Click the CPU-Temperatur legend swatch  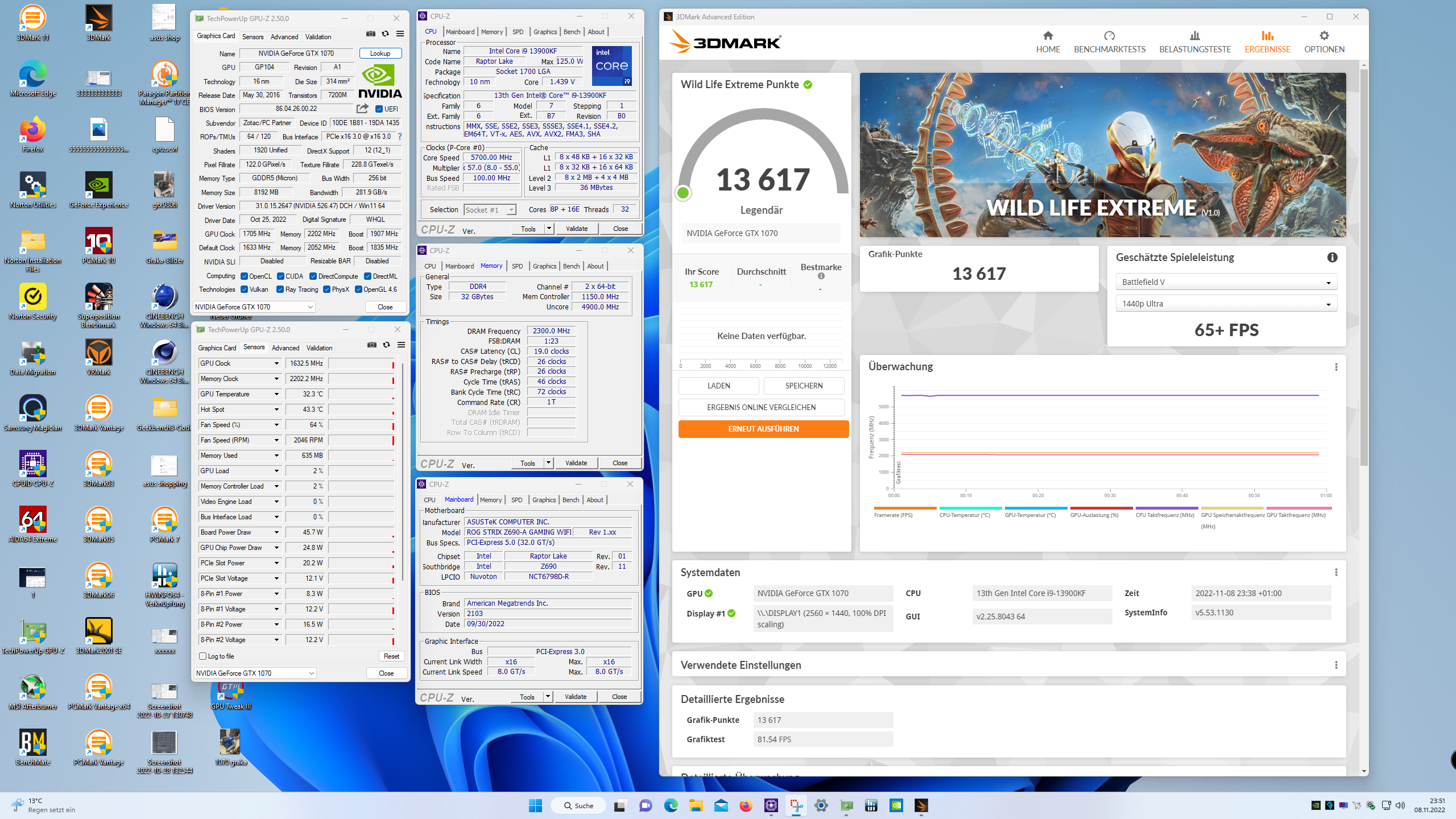(x=970, y=508)
